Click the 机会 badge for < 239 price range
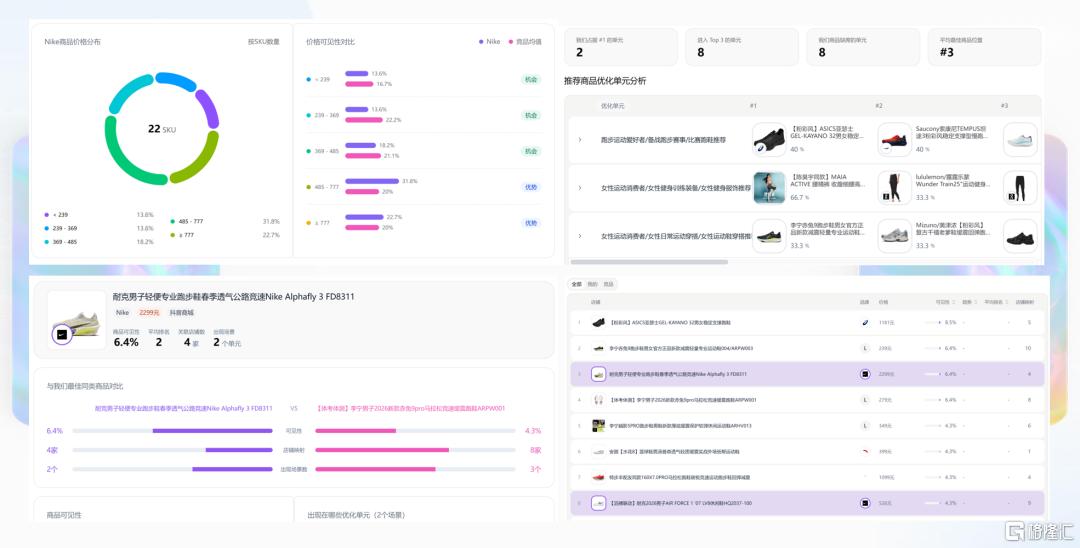1080x548 pixels. coord(531,79)
